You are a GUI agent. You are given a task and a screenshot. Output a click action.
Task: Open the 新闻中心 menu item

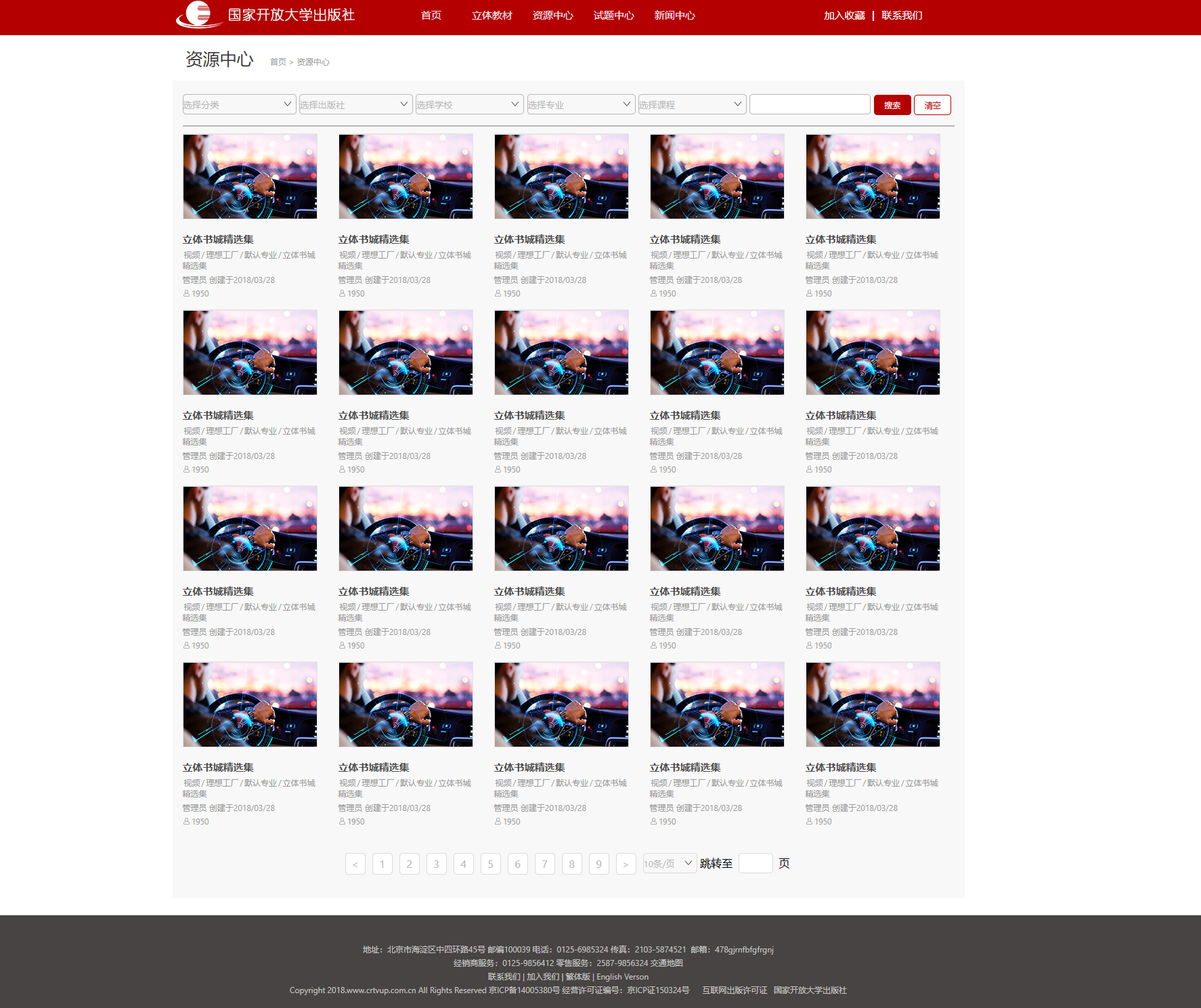(x=674, y=15)
